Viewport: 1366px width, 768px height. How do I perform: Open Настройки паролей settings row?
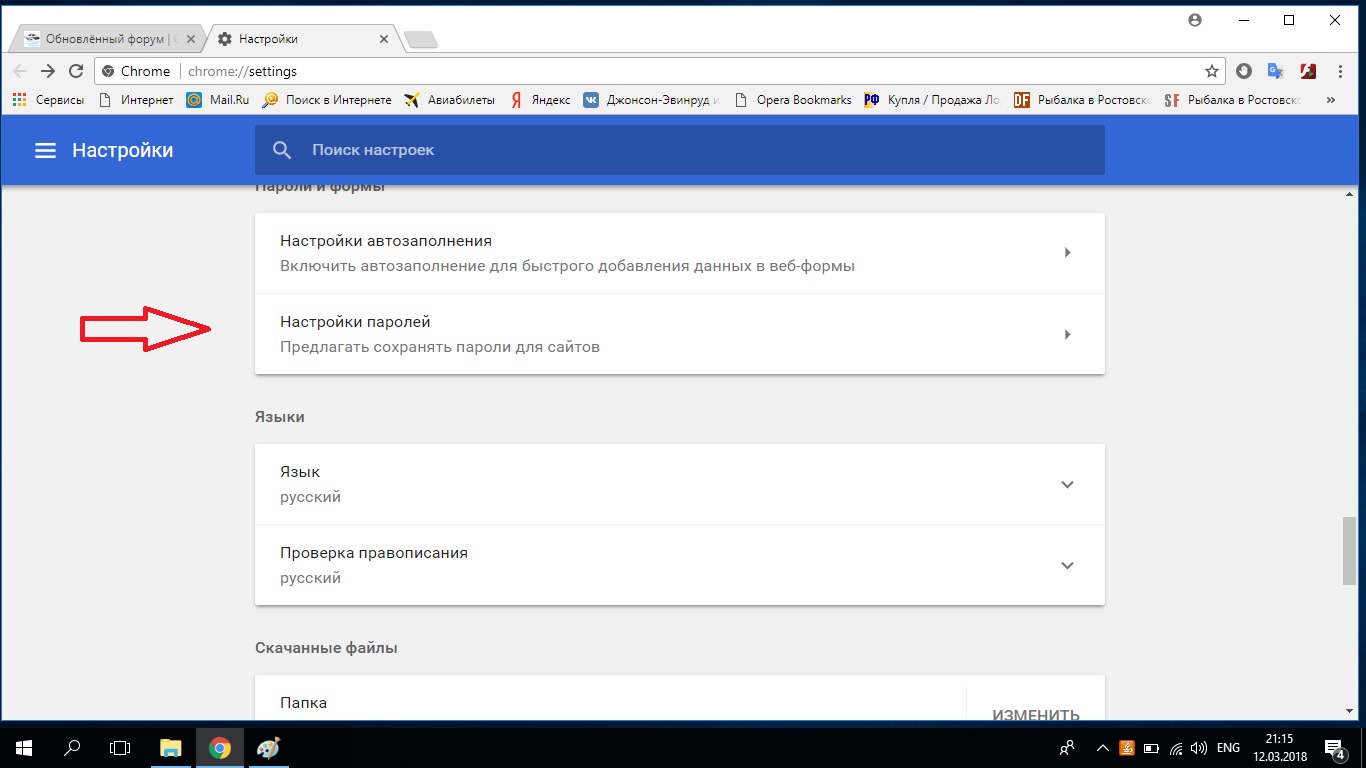(679, 334)
